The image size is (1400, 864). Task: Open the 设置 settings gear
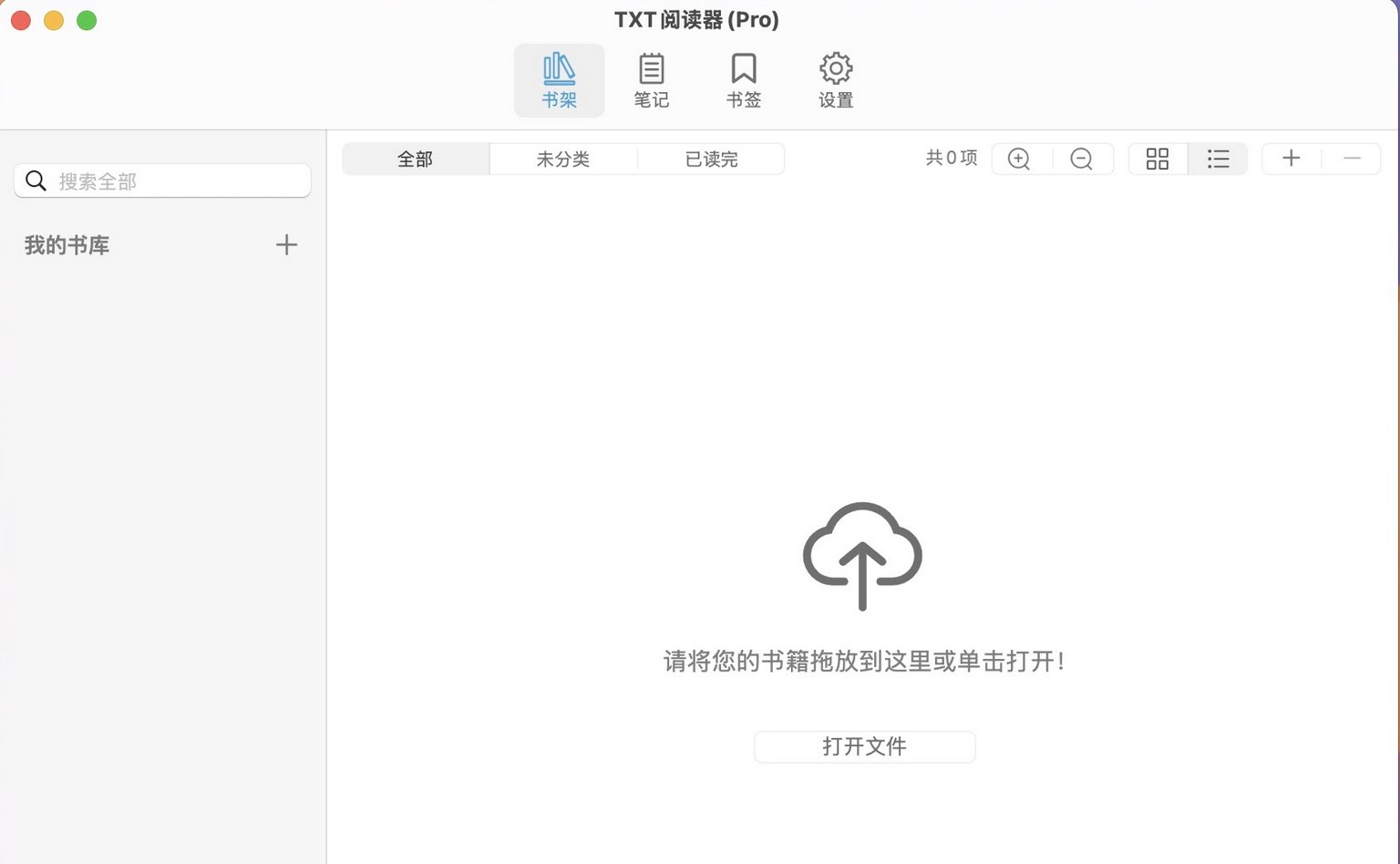(835, 80)
